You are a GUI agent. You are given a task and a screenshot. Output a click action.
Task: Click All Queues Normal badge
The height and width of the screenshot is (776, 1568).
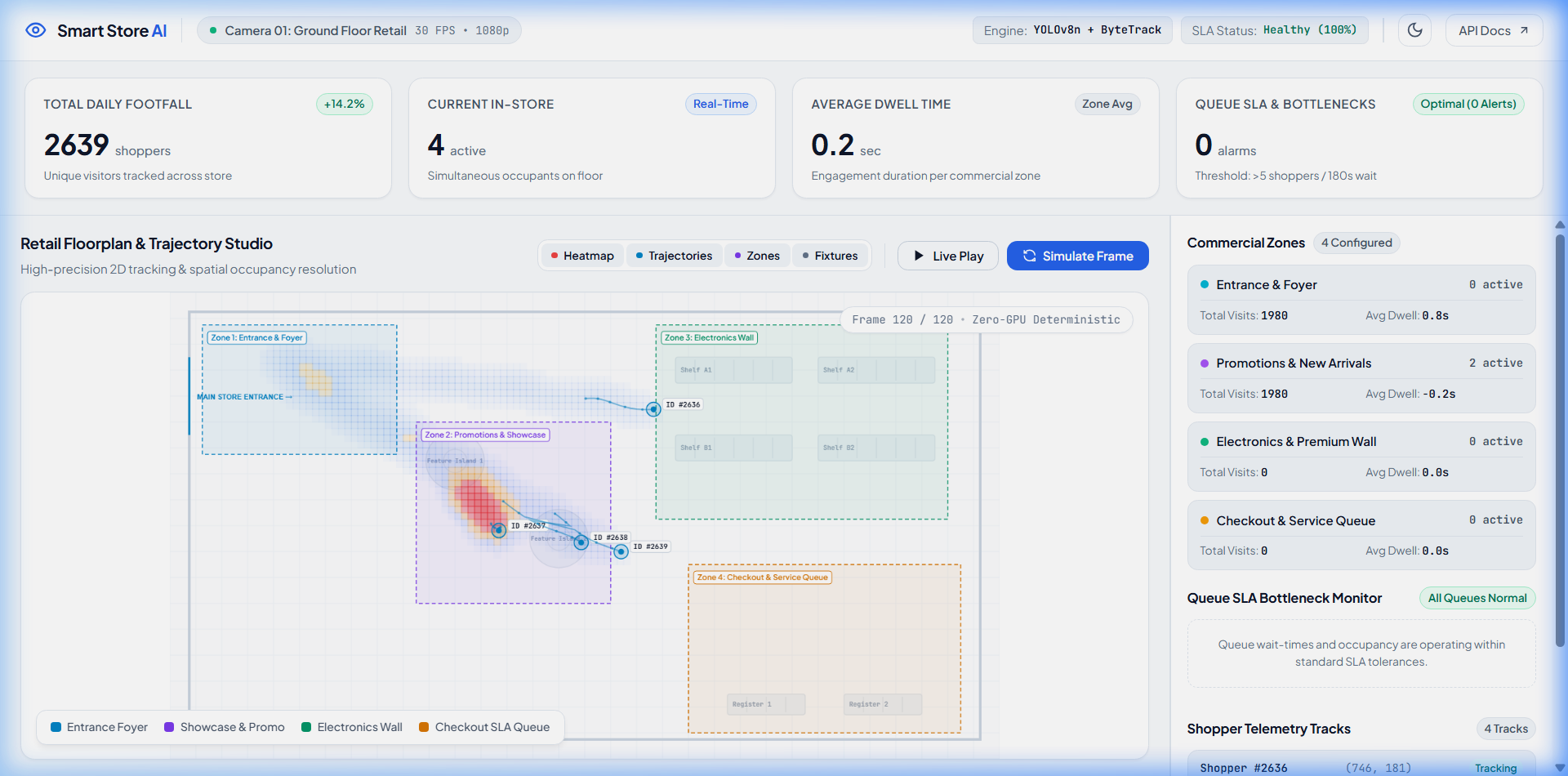pos(1477,598)
